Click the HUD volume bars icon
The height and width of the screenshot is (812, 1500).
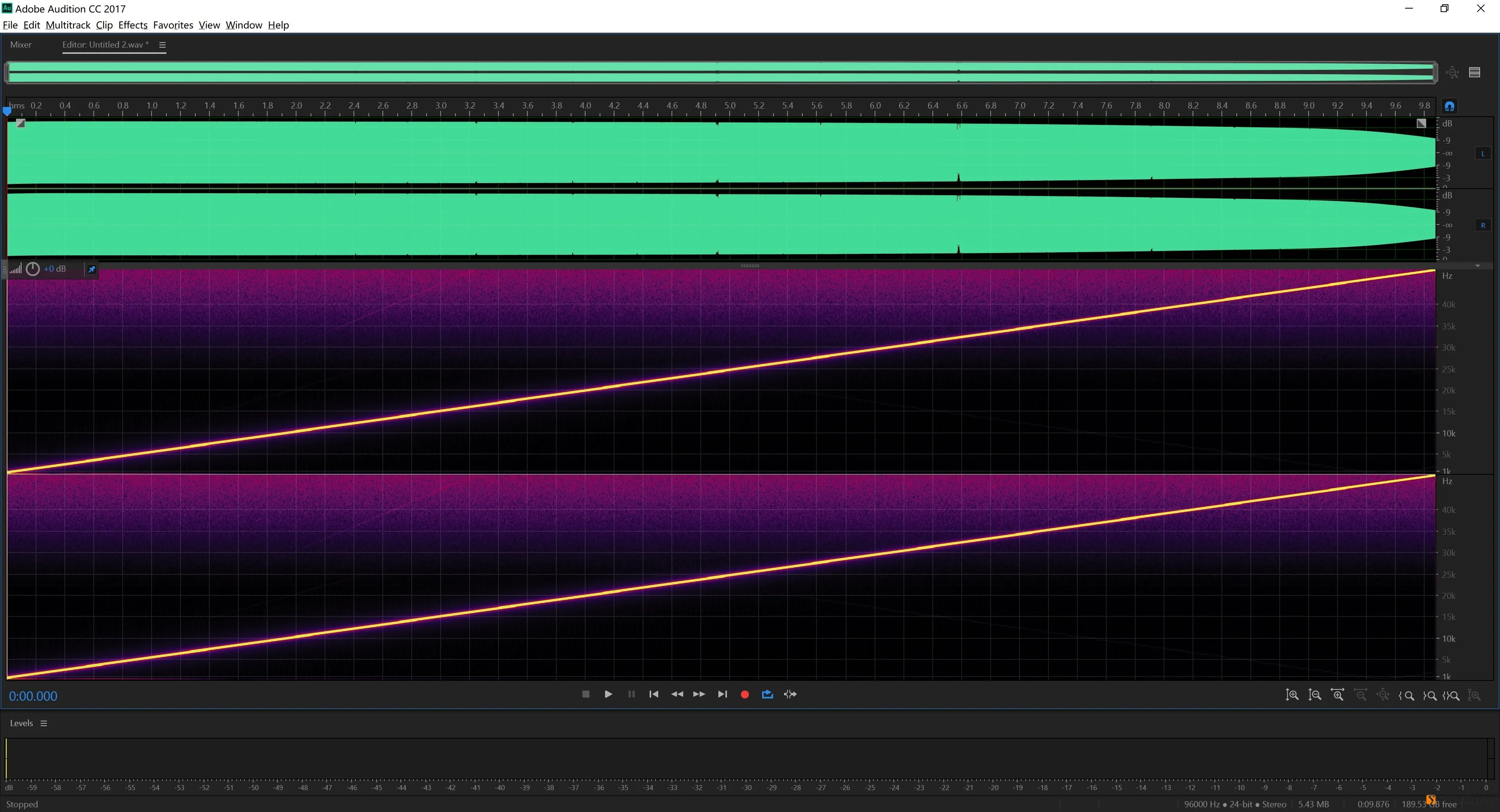click(16, 268)
